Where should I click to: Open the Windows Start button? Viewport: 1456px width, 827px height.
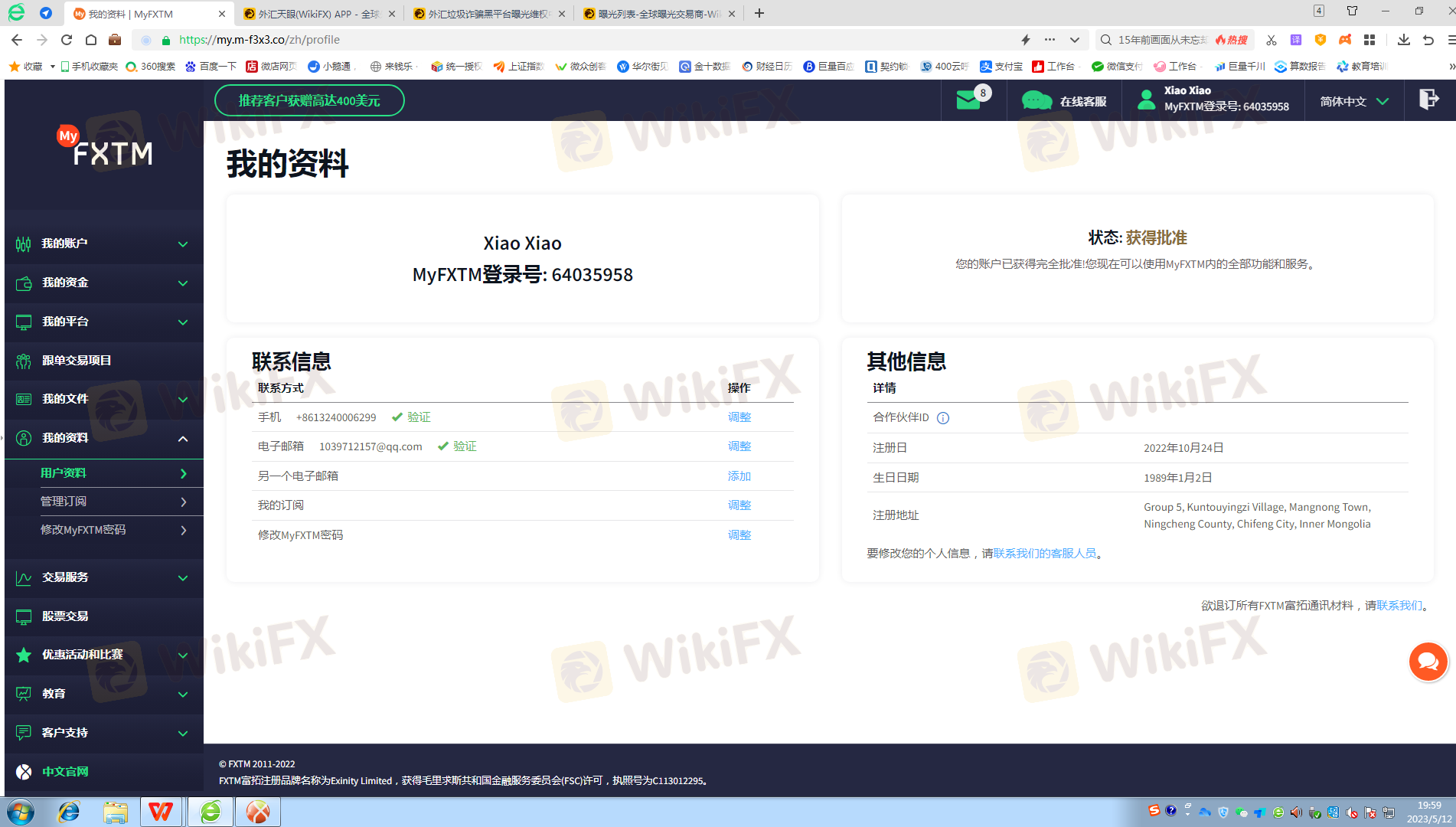click(21, 812)
